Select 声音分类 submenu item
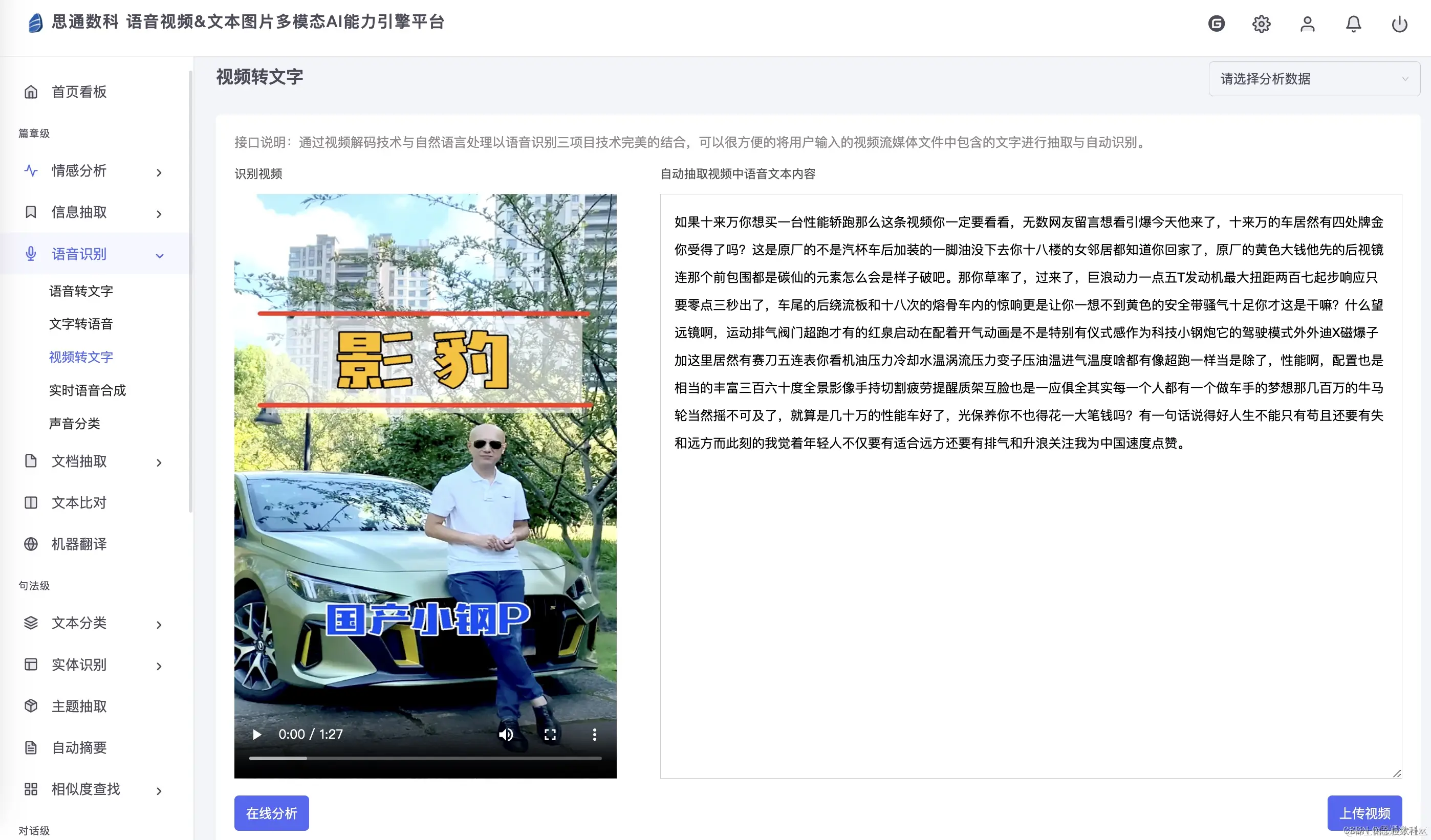 (74, 424)
